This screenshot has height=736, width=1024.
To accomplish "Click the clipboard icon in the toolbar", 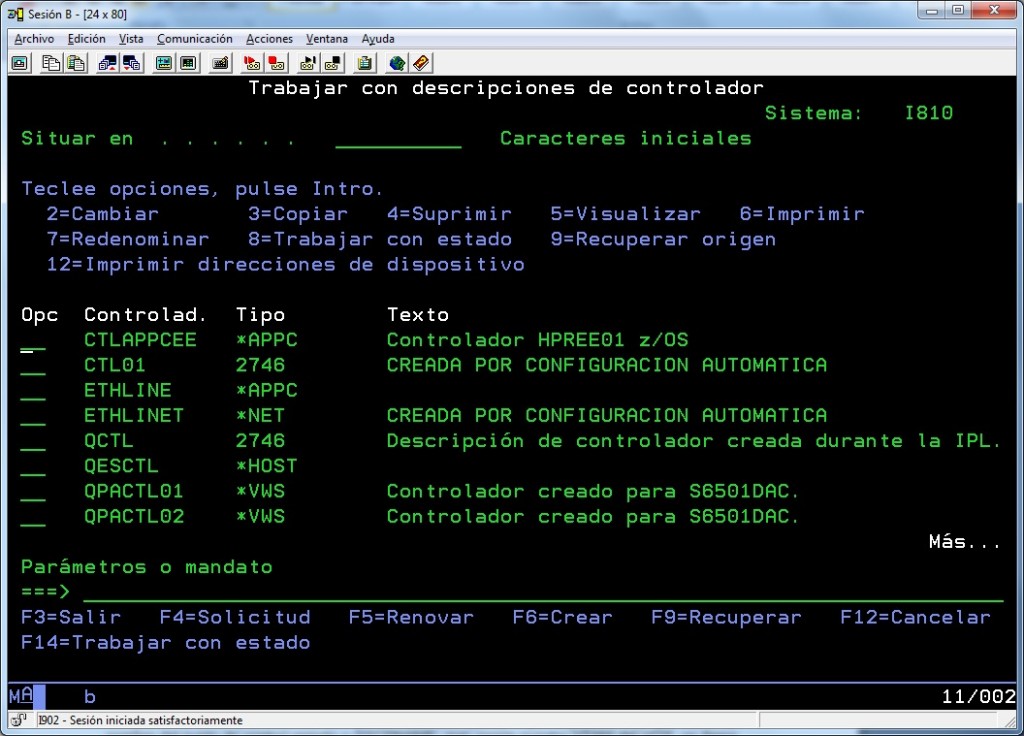I will (x=364, y=63).
